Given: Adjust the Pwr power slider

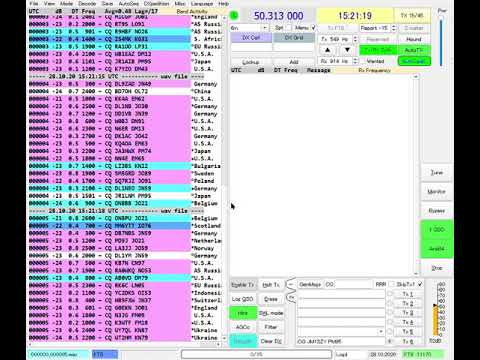Looking at the screenshot, I should tap(442, 42).
